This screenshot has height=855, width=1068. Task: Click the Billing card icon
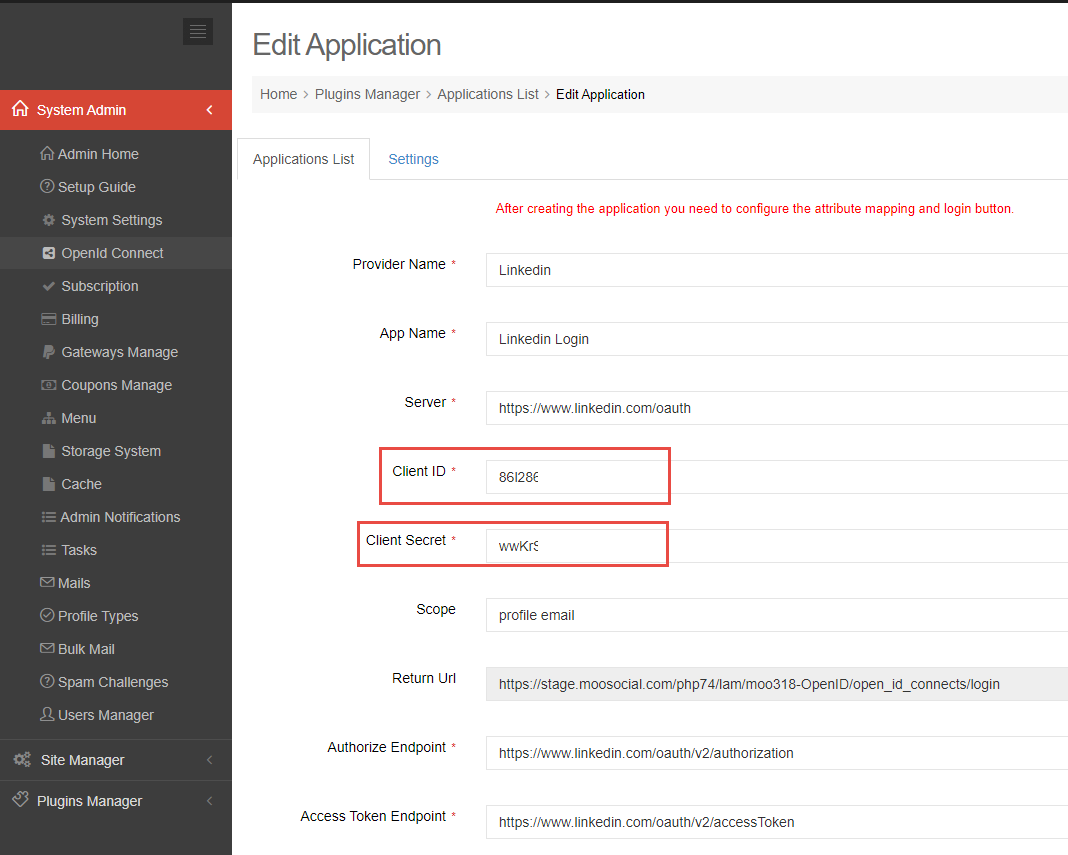(48, 319)
